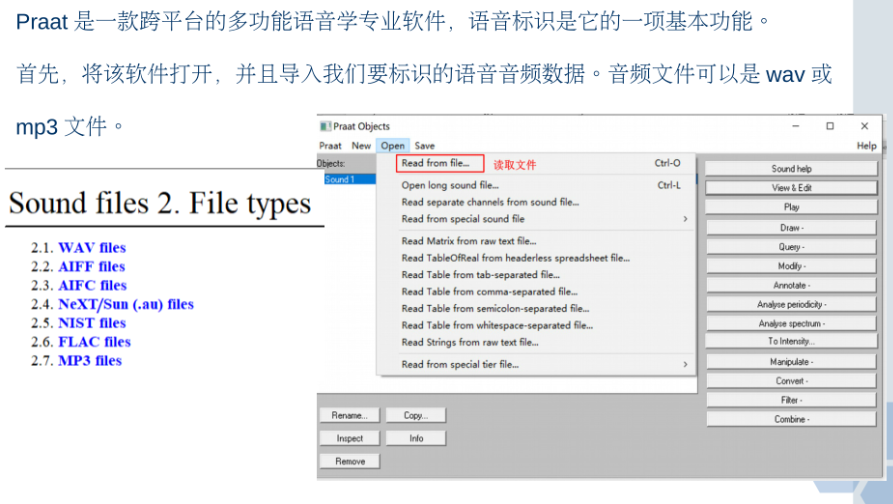
Task: Click the To Intensity... button
Action: click(x=791, y=342)
